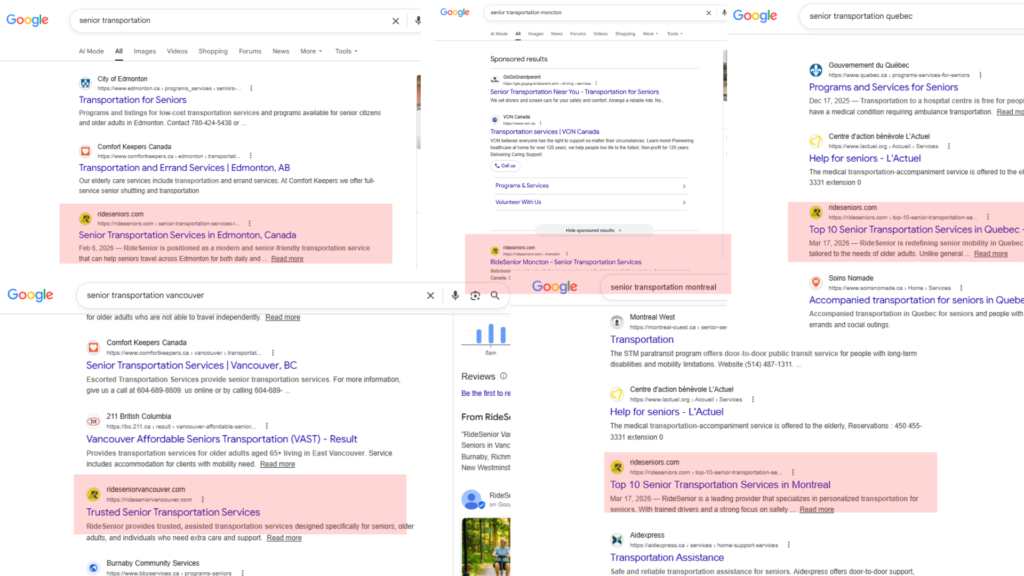Expand the Volunteer With Us row
The width and height of the screenshot is (1024, 576).
pos(590,202)
